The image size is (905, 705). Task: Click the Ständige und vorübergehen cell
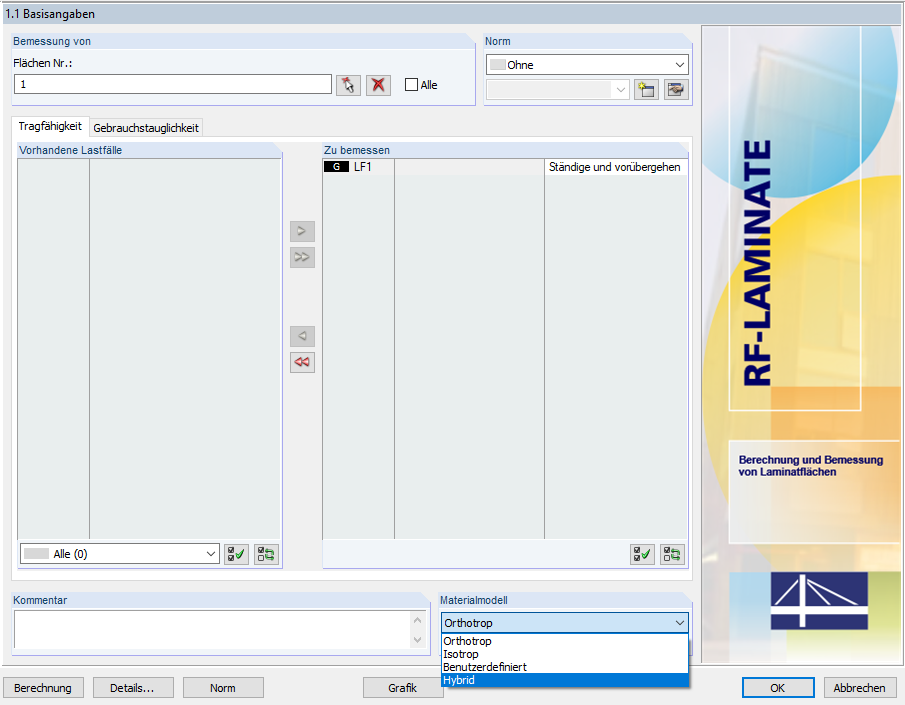tap(615, 167)
